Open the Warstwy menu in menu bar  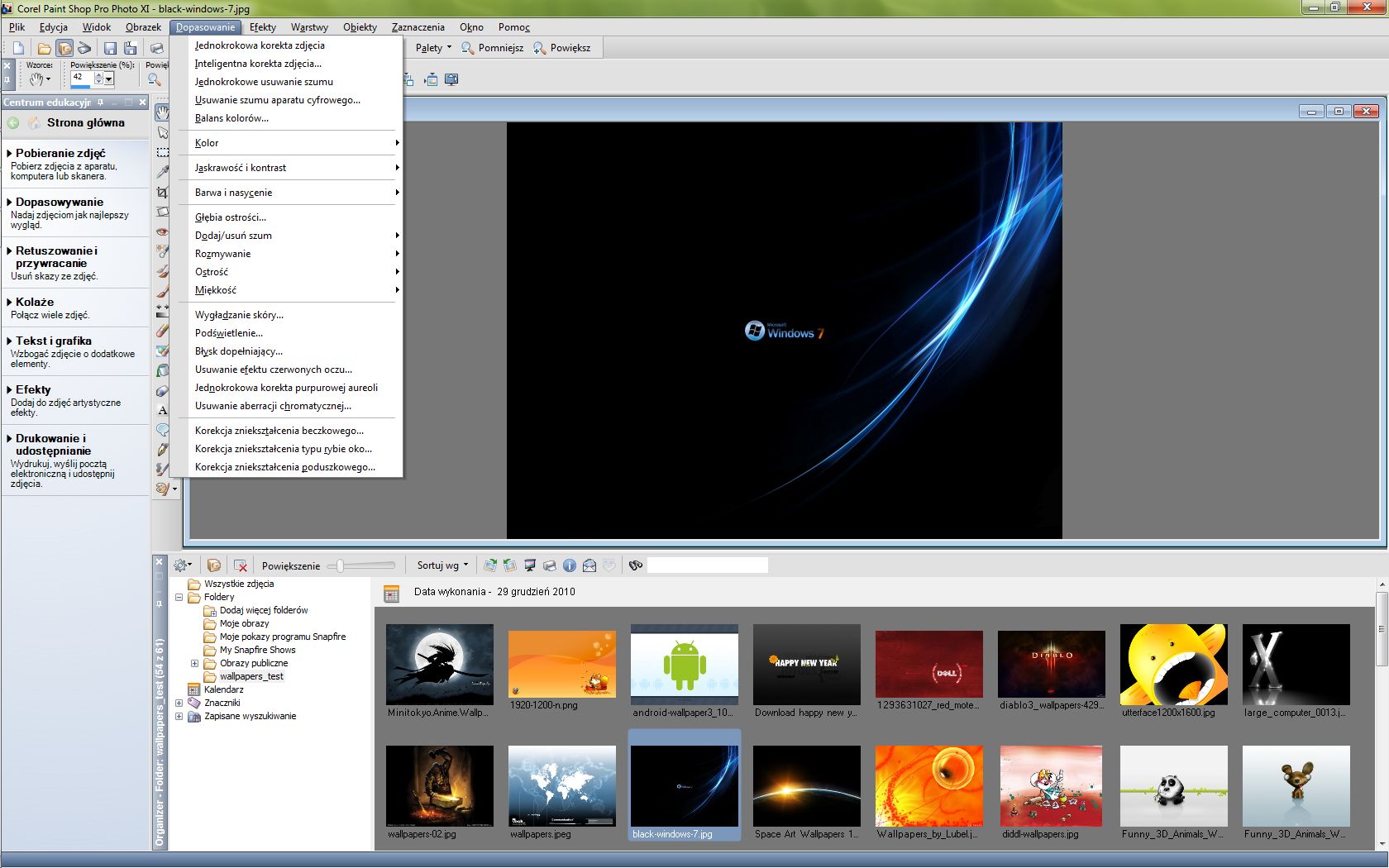coord(309,27)
